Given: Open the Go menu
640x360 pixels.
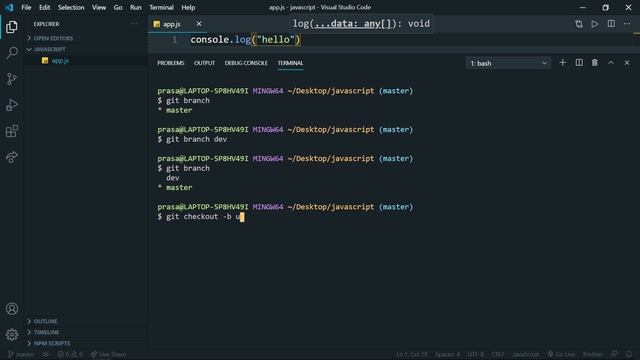Looking at the screenshot, I should pyautogui.click(x=118, y=7).
